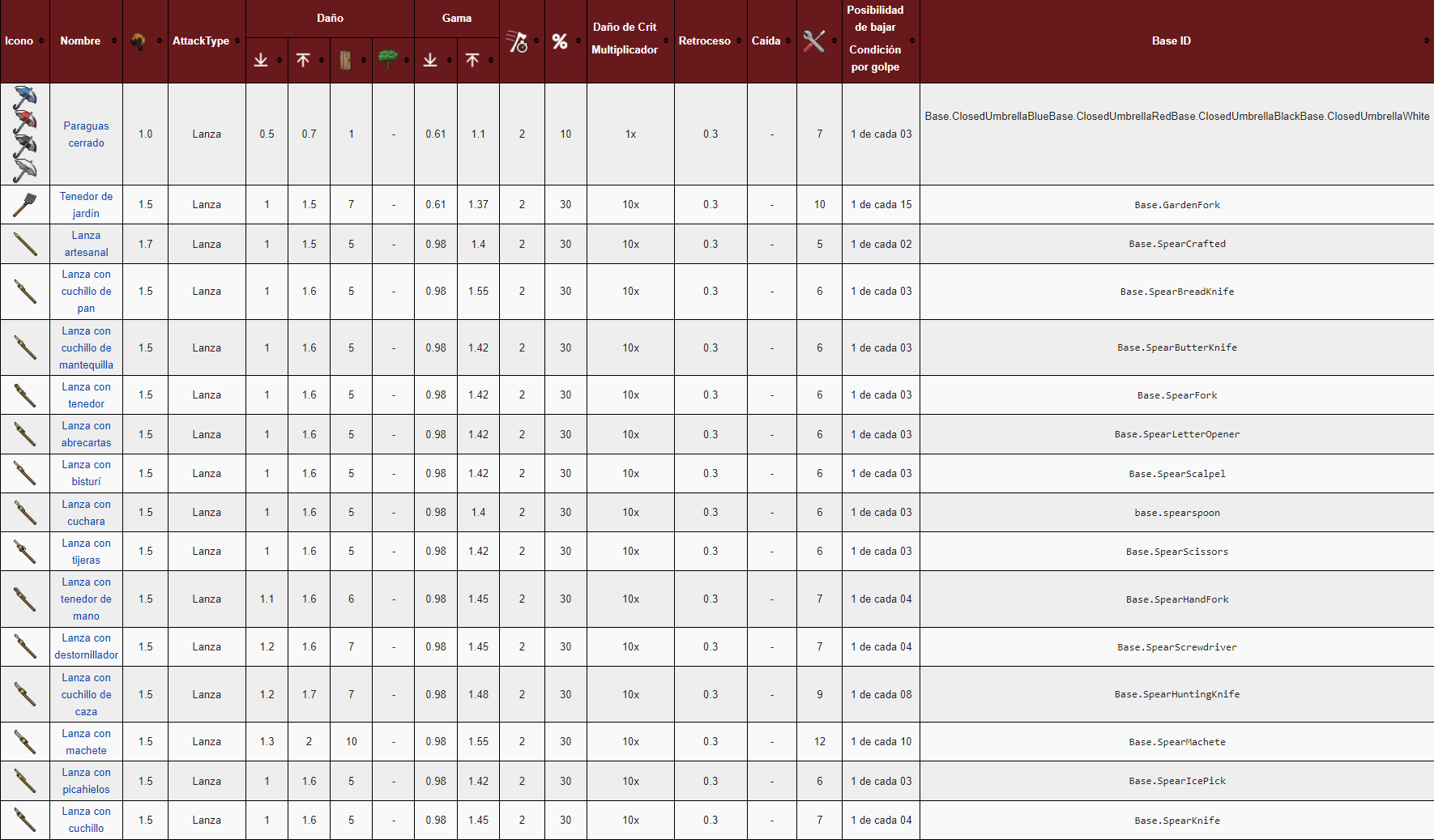
Task: Toggle sort arrows beside AttackType header
Action: [237, 41]
